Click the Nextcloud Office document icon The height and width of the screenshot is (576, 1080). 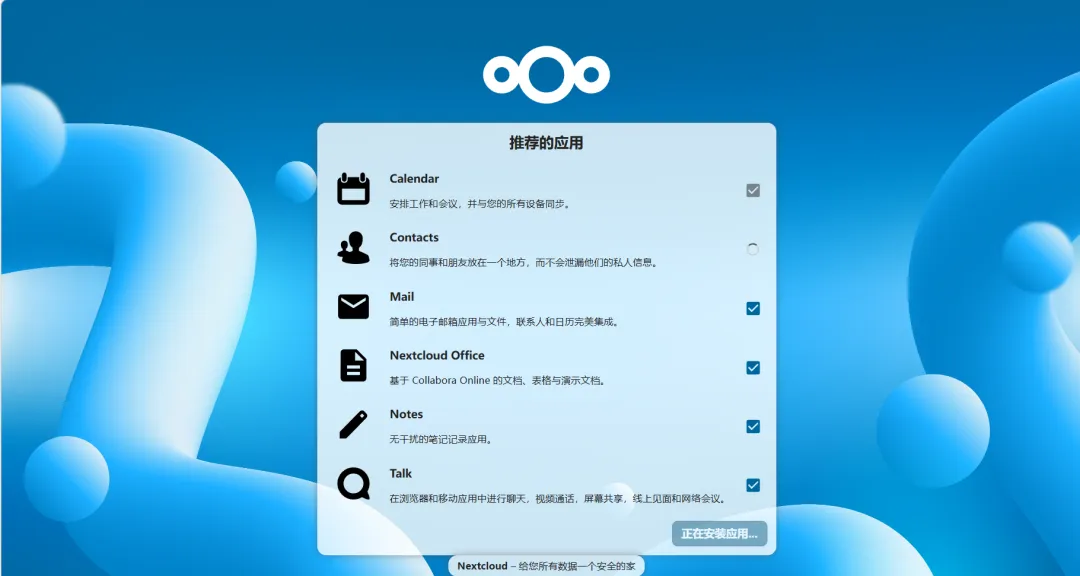point(353,365)
